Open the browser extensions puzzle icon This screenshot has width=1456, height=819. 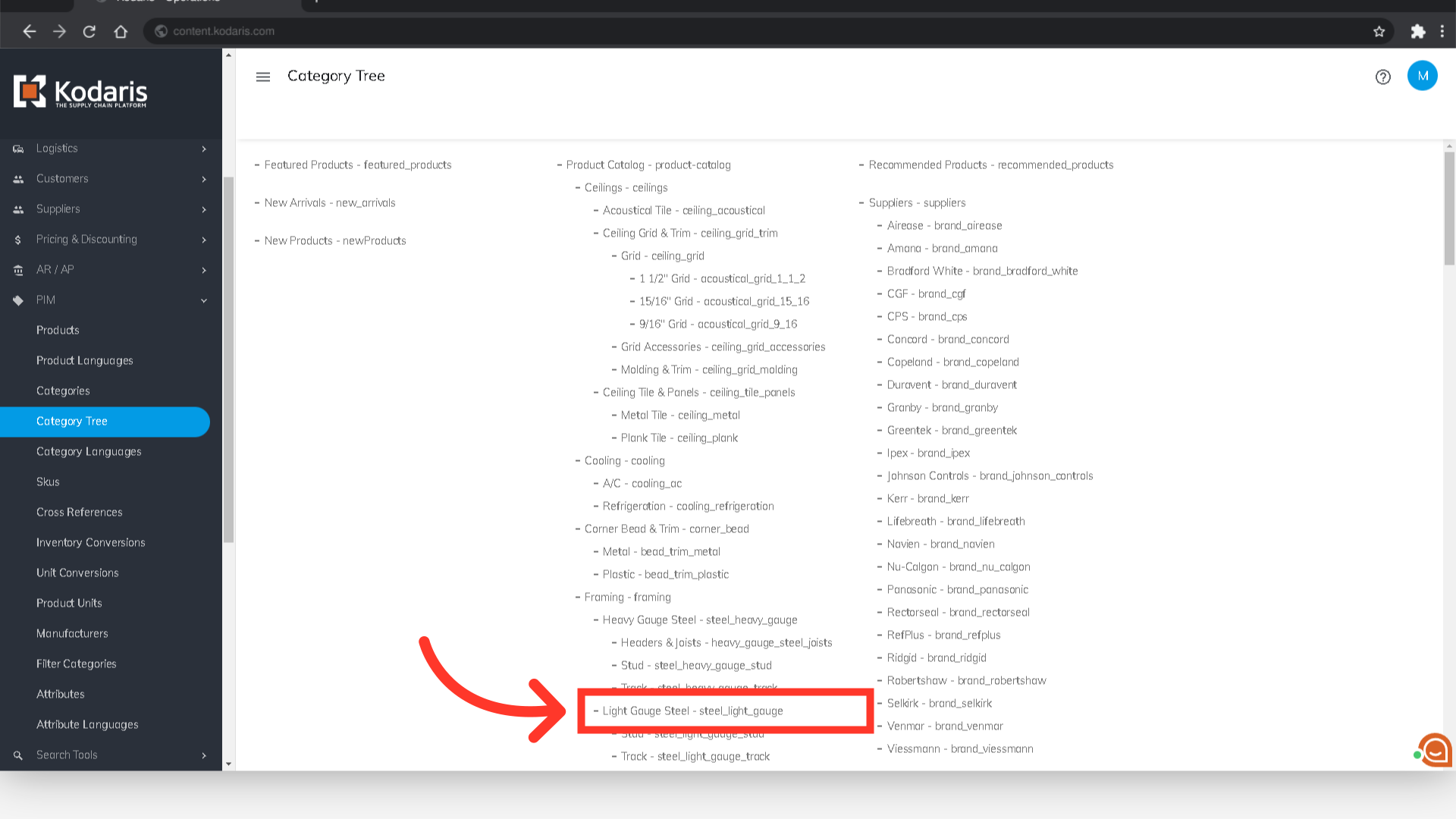1417,31
